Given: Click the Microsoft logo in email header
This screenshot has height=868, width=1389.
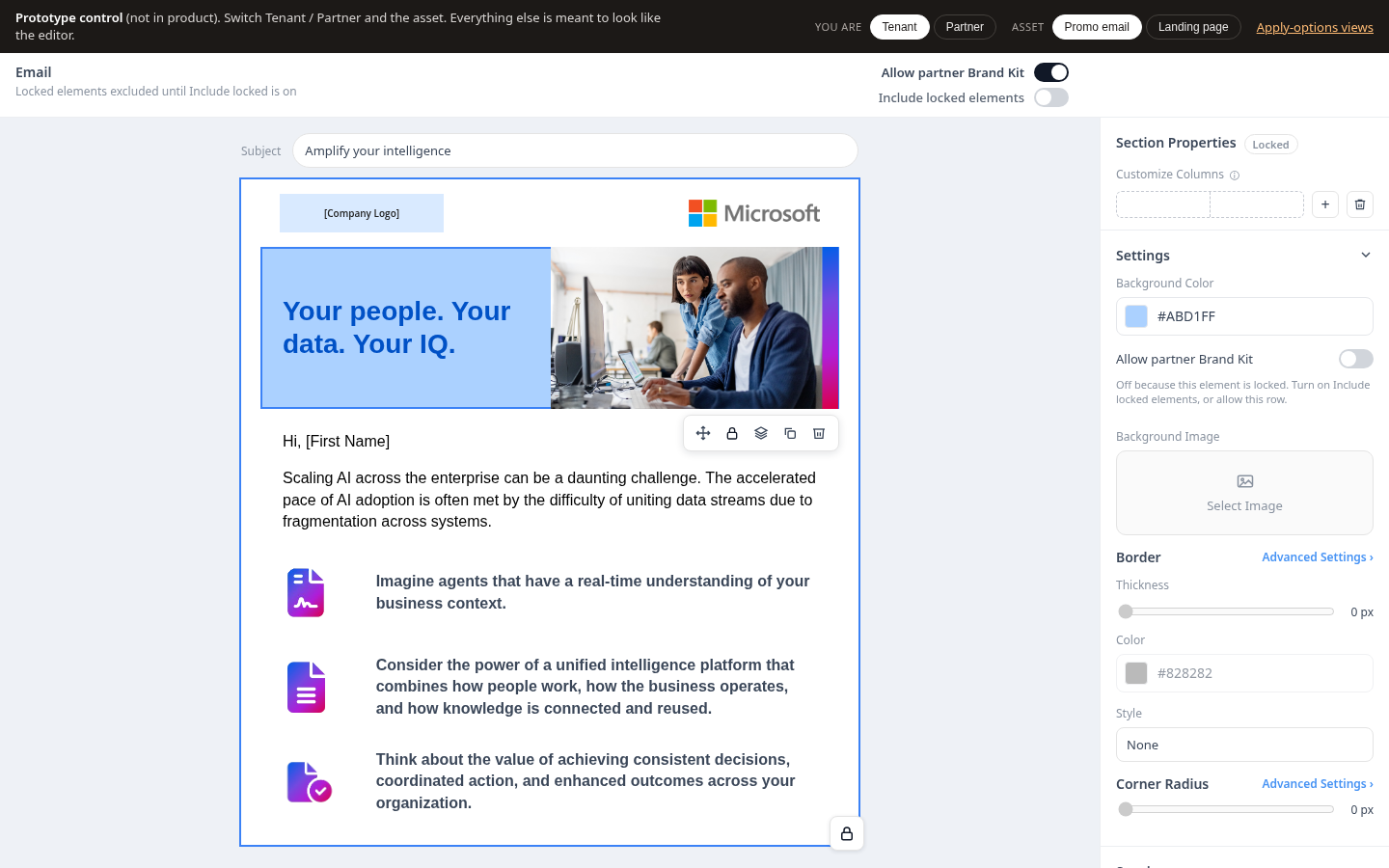Looking at the screenshot, I should pyautogui.click(x=754, y=213).
